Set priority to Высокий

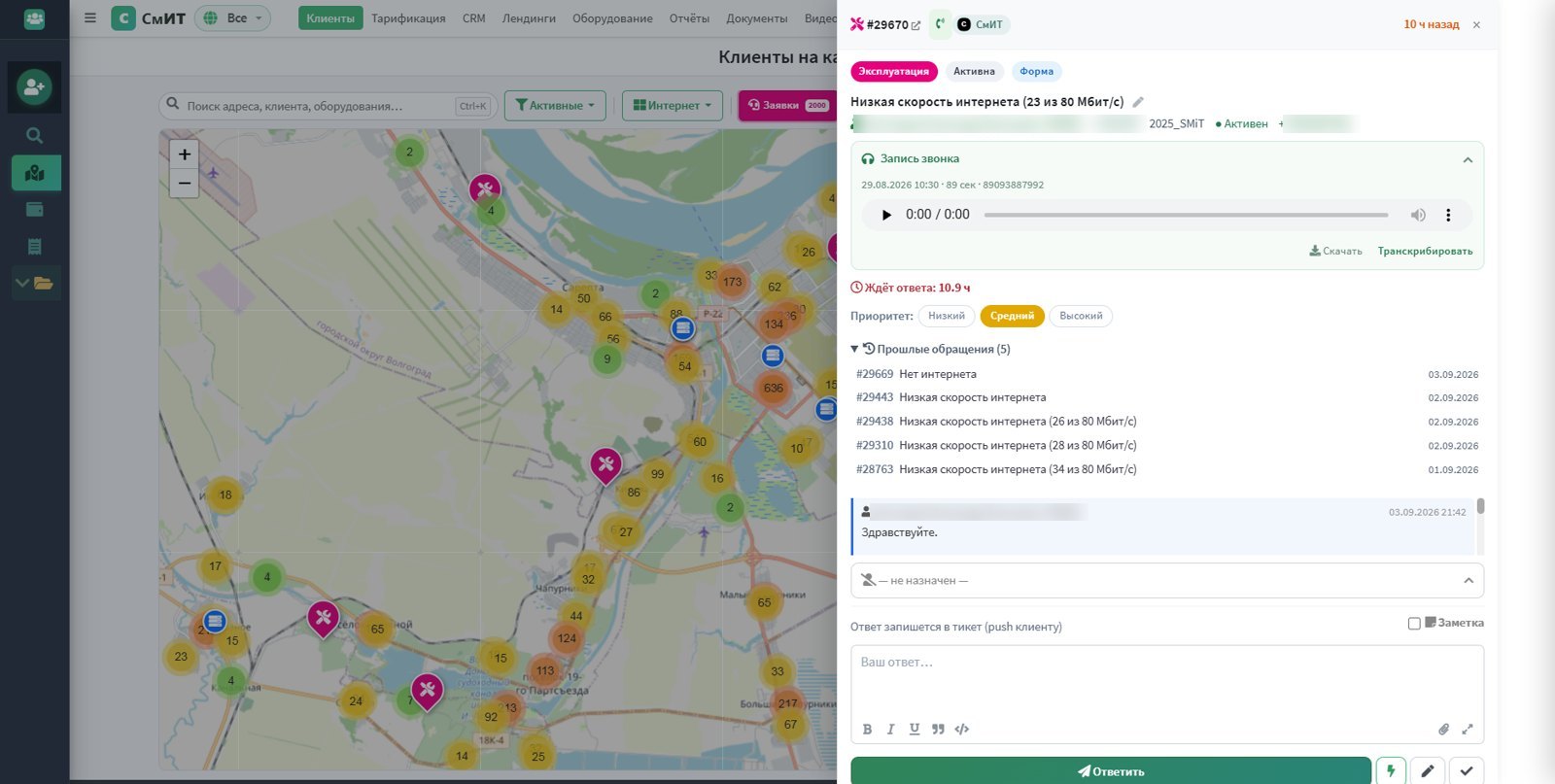(1081, 316)
